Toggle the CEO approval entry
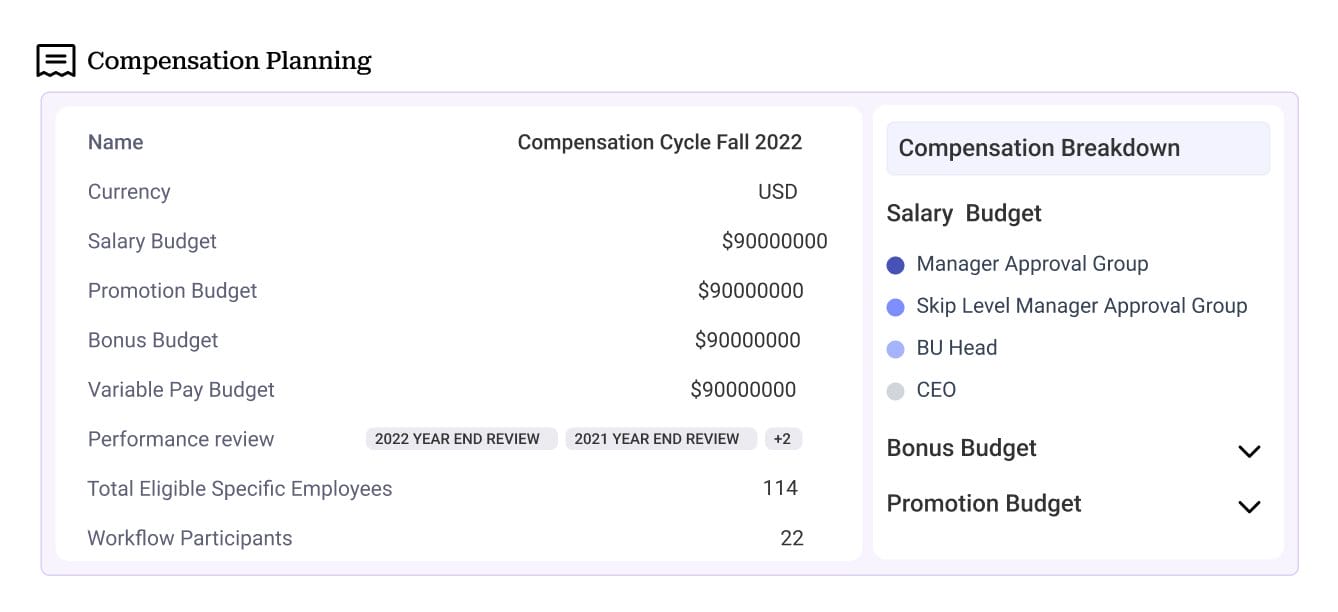The height and width of the screenshot is (612, 1338). [x=937, y=390]
